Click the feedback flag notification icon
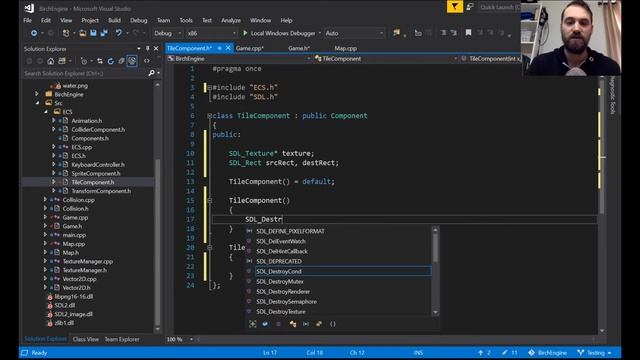 (x=455, y=7)
